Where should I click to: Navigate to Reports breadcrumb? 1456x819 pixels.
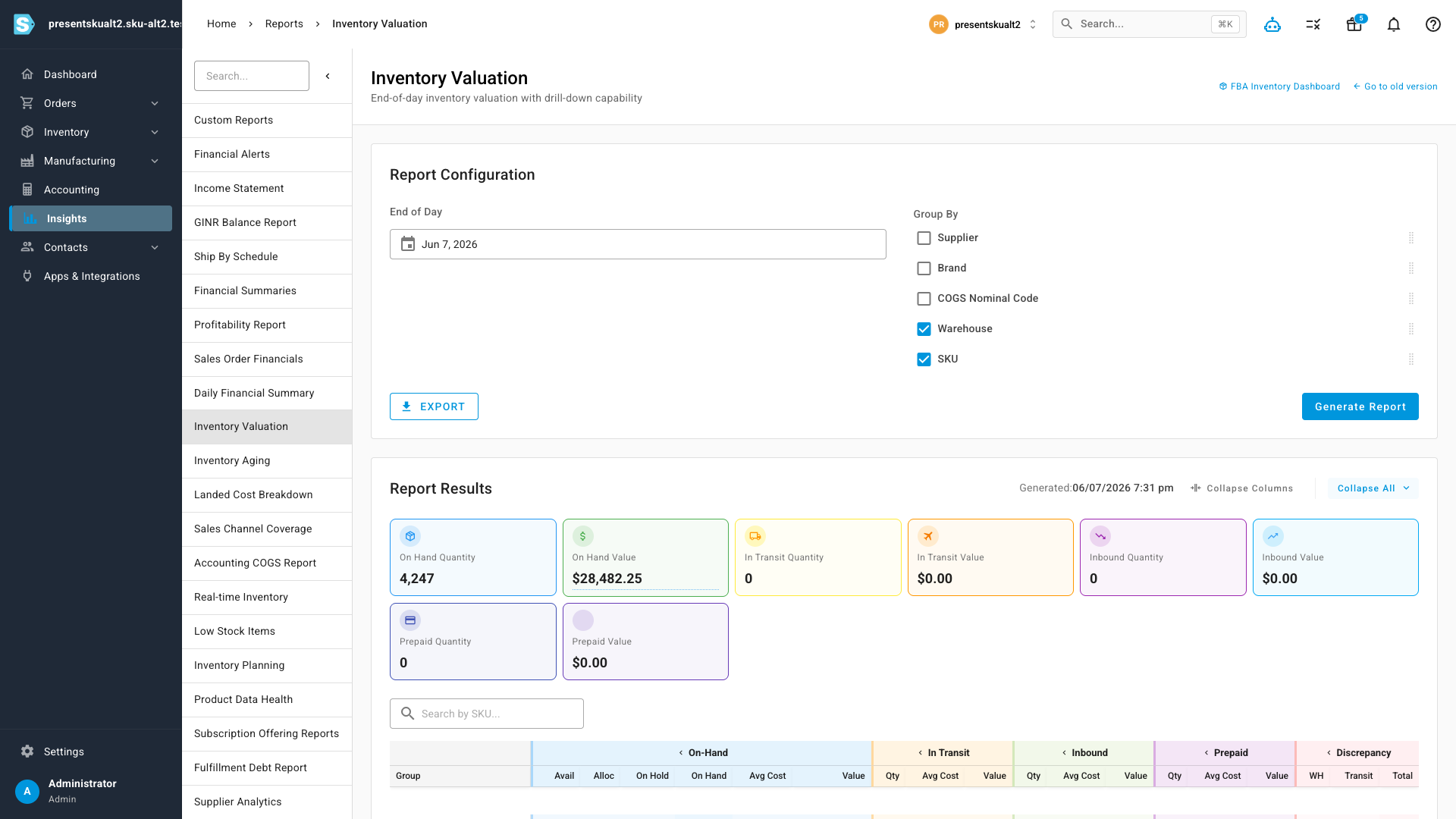pyautogui.click(x=284, y=24)
